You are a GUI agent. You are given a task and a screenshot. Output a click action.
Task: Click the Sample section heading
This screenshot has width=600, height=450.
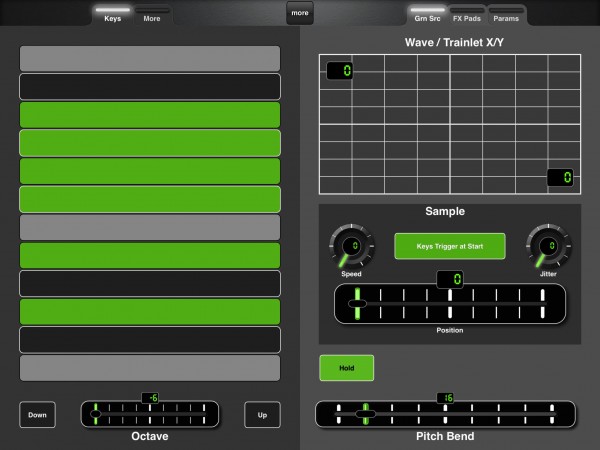tap(445, 211)
